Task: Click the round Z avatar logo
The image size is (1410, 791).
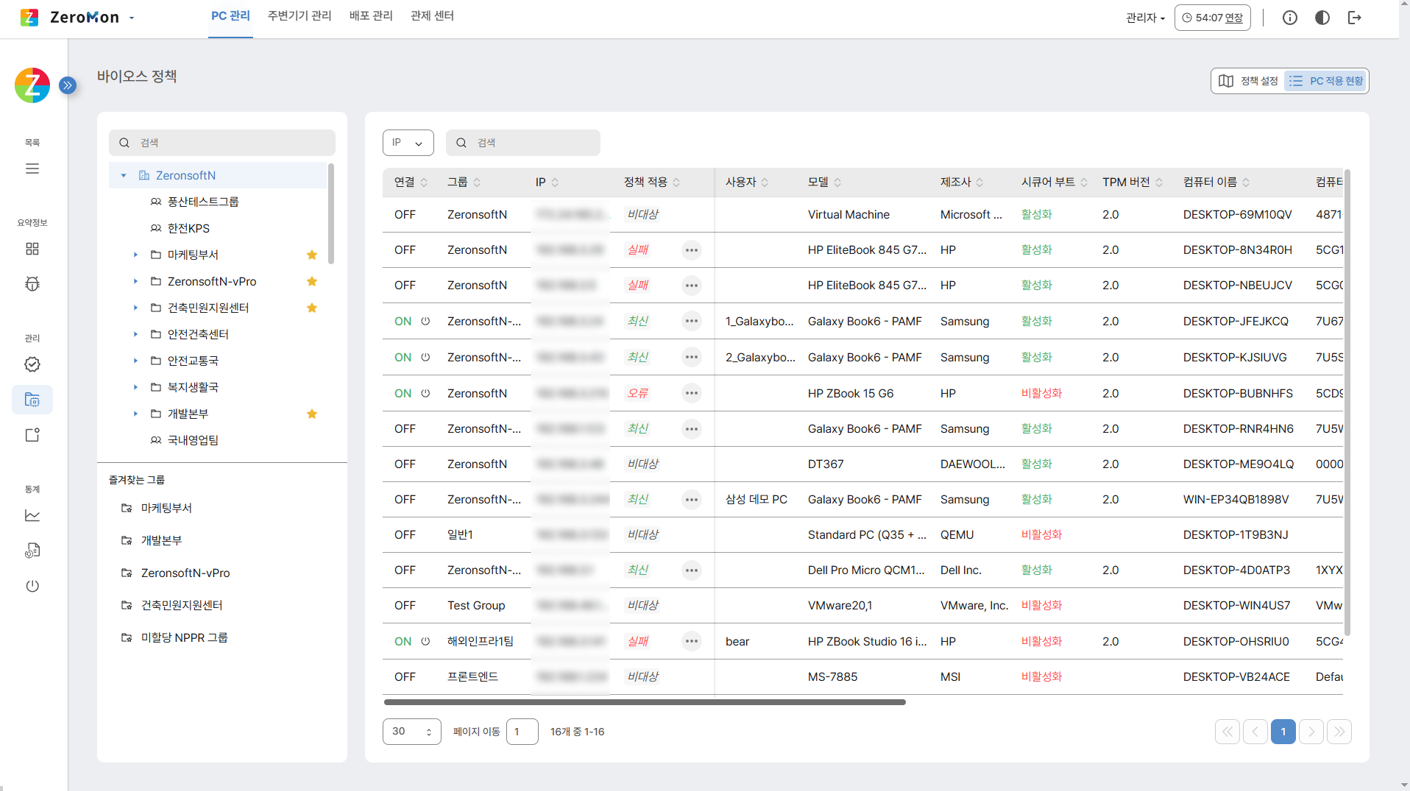Action: point(32,86)
